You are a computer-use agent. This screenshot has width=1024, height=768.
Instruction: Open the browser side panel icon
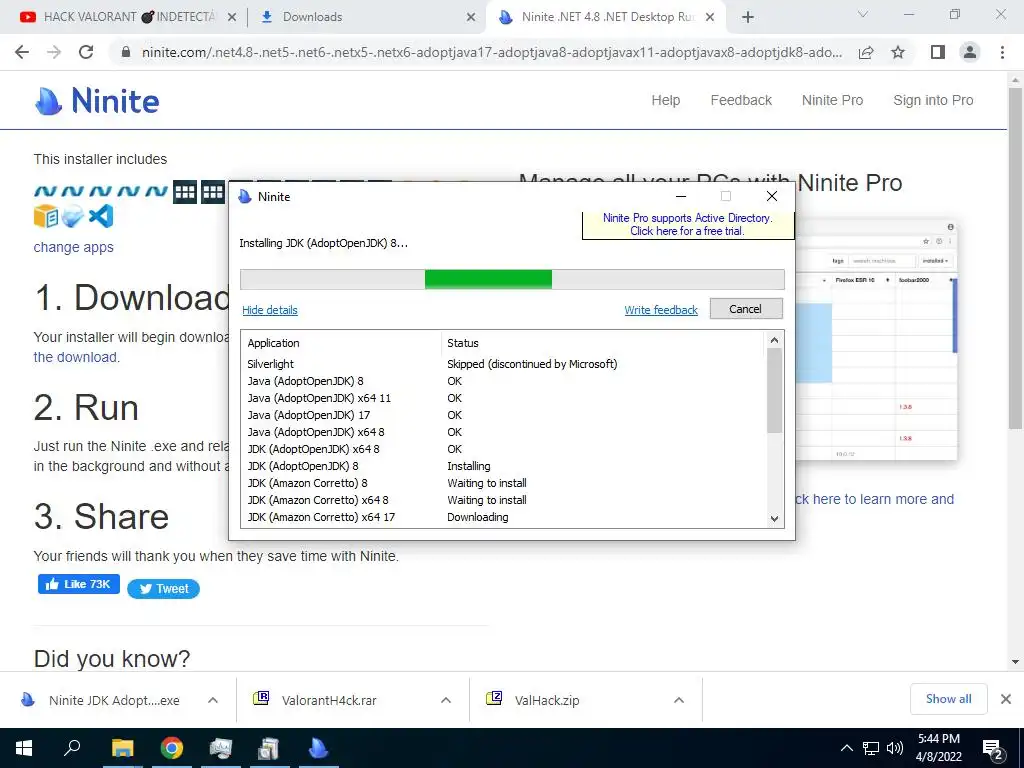[937, 52]
